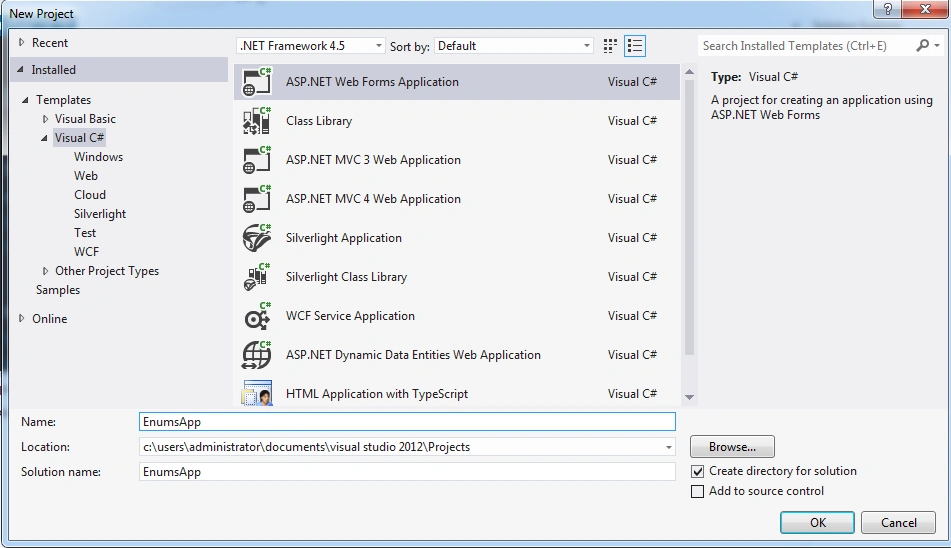Click the search magnifier icon

pyautogui.click(x=922, y=45)
